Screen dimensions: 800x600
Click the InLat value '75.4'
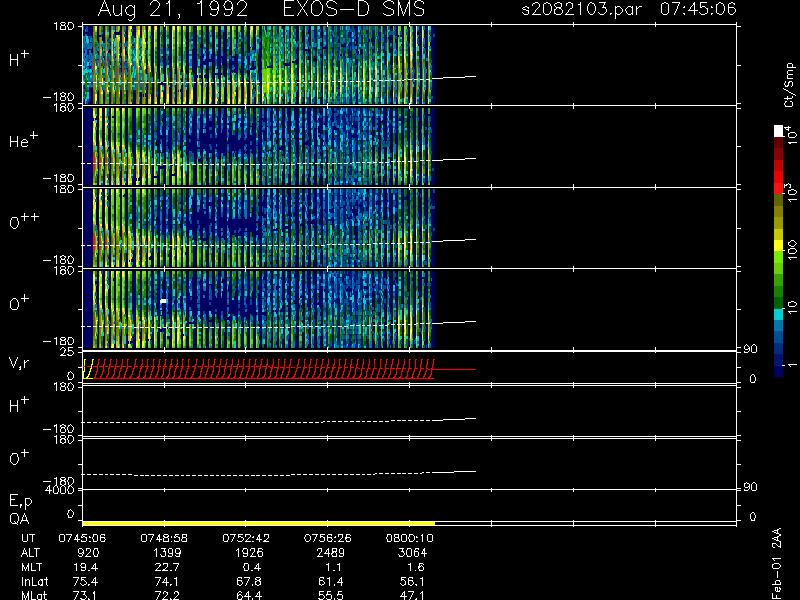87,581
